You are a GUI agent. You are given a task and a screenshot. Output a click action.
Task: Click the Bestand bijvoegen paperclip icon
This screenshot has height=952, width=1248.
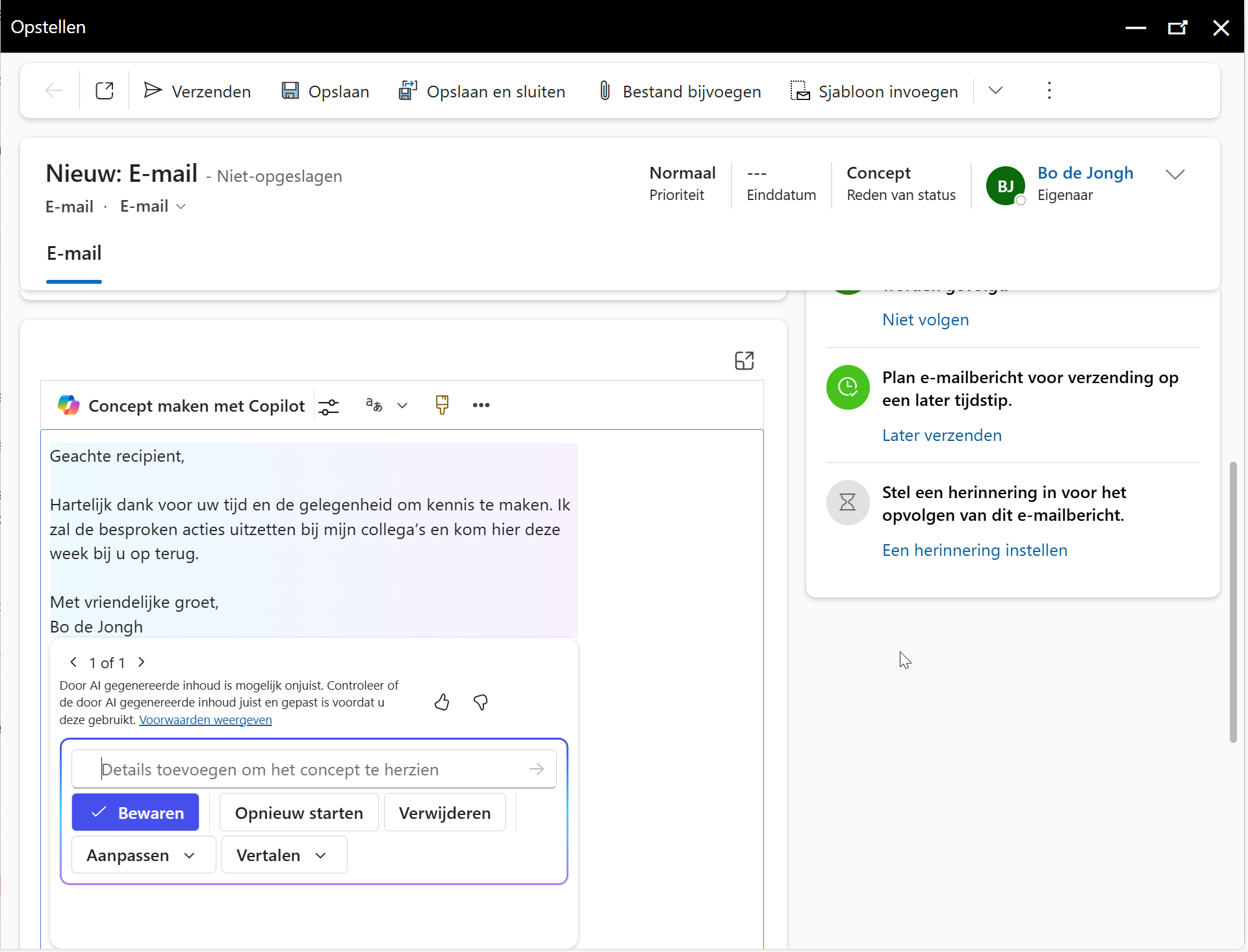pos(605,91)
